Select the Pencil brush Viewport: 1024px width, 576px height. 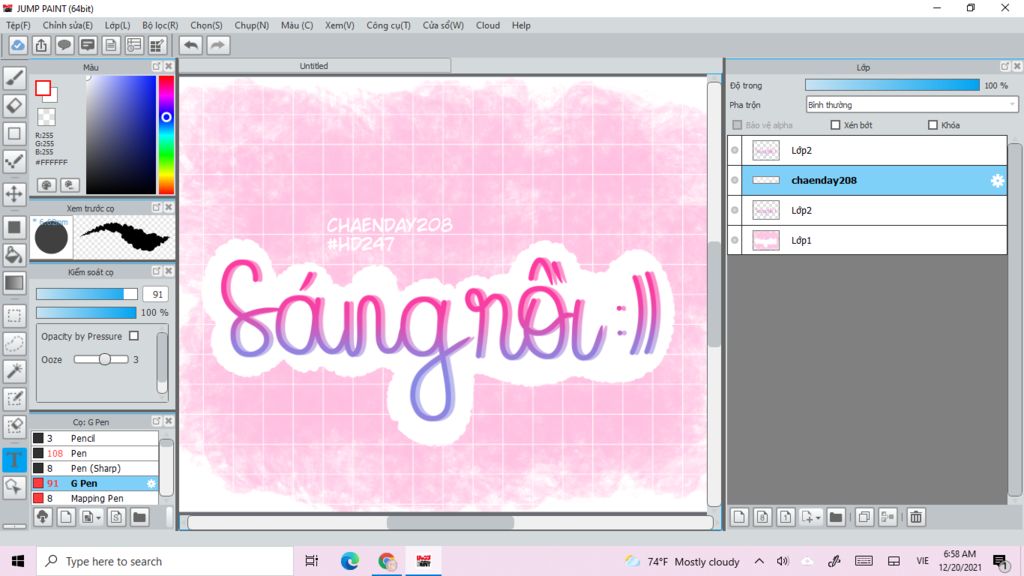[x=95, y=438]
